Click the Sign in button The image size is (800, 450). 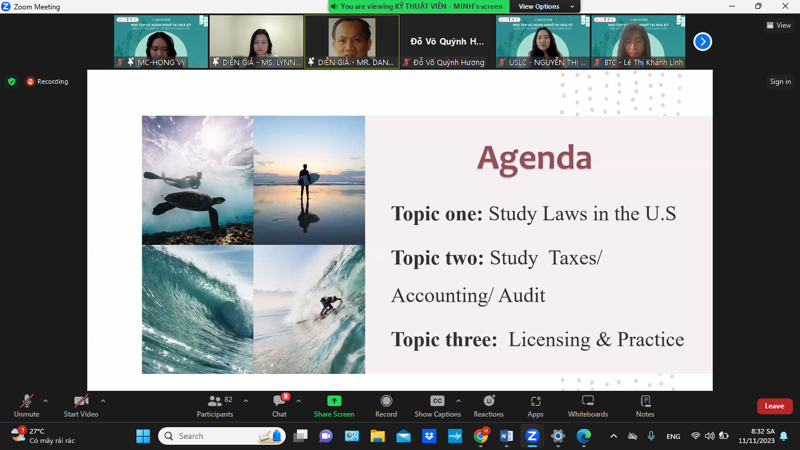[x=780, y=82]
